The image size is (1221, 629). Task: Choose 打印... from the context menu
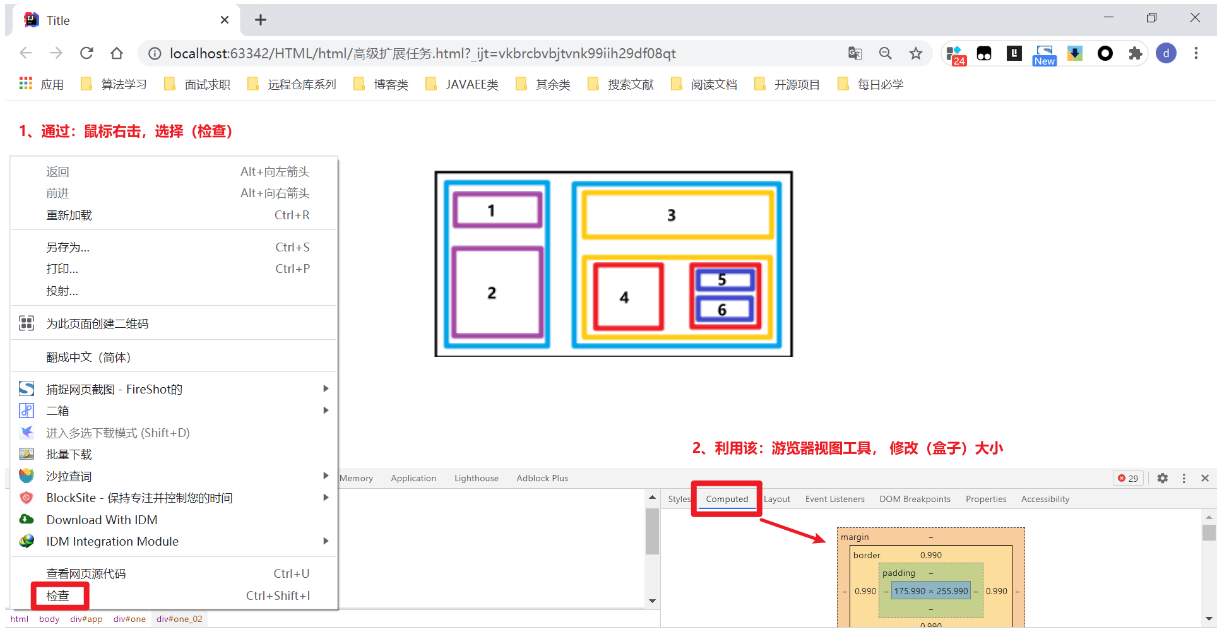click(x=174, y=269)
